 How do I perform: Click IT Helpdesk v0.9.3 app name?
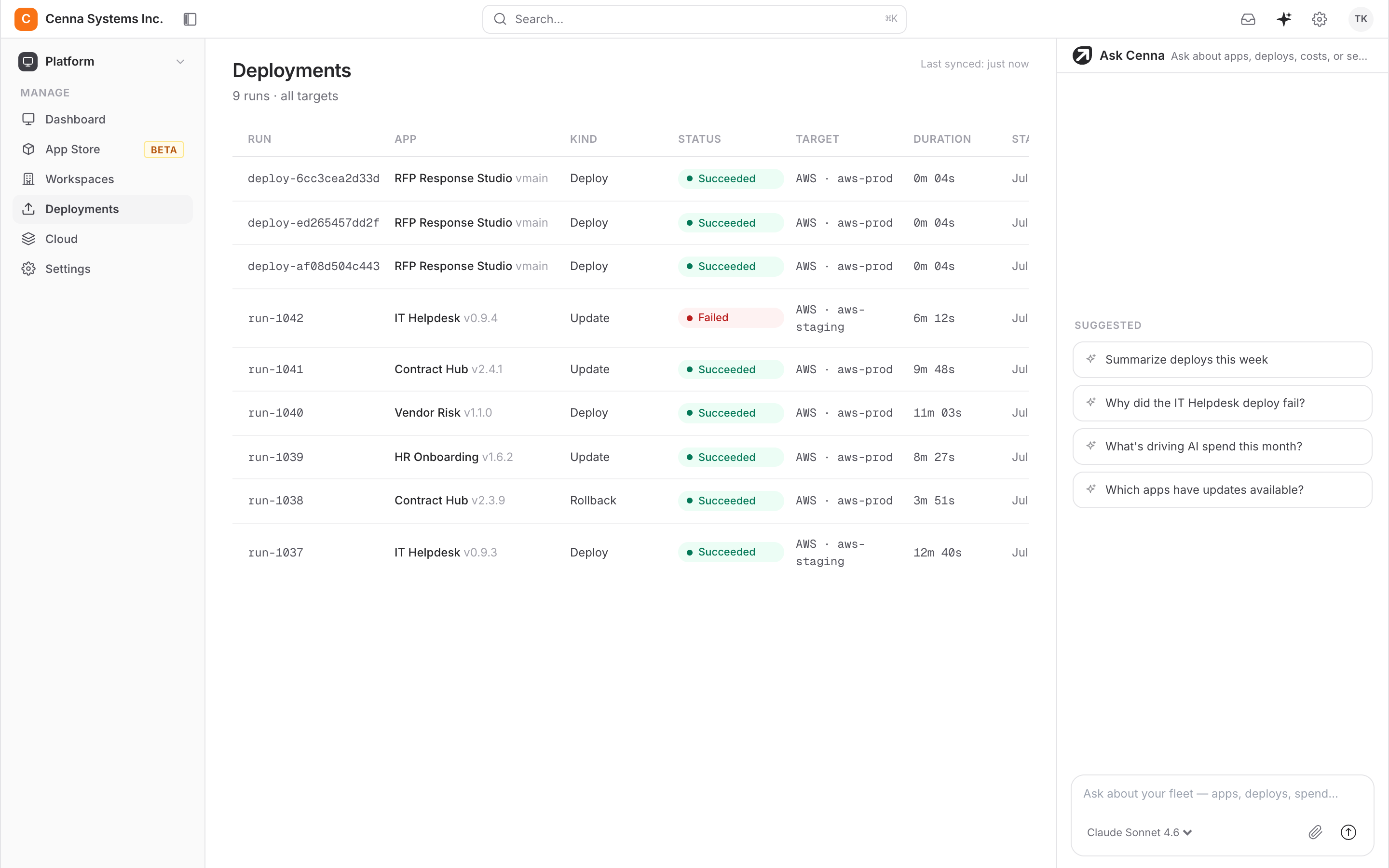click(446, 552)
